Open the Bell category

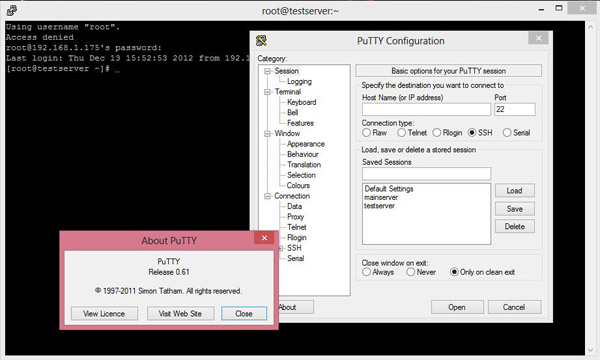pyautogui.click(x=292, y=112)
